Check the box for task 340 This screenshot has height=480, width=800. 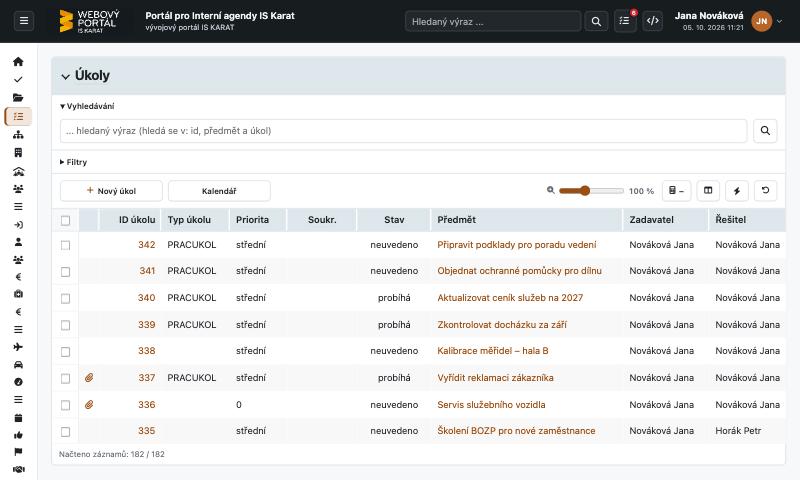pos(65,298)
